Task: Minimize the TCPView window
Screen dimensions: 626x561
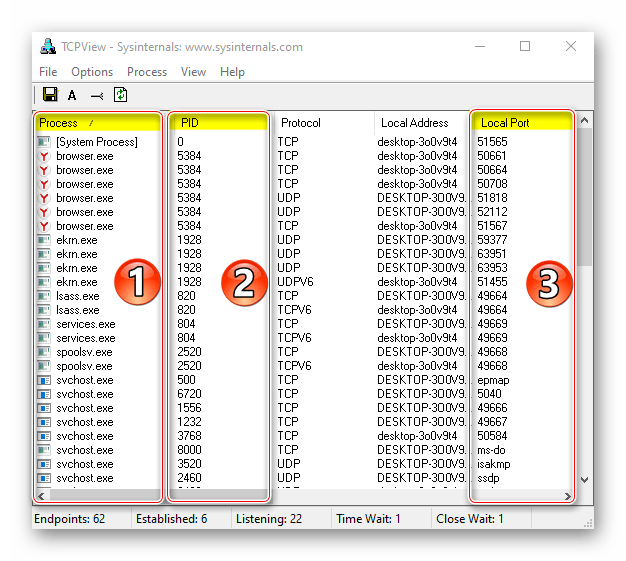Action: [480, 46]
